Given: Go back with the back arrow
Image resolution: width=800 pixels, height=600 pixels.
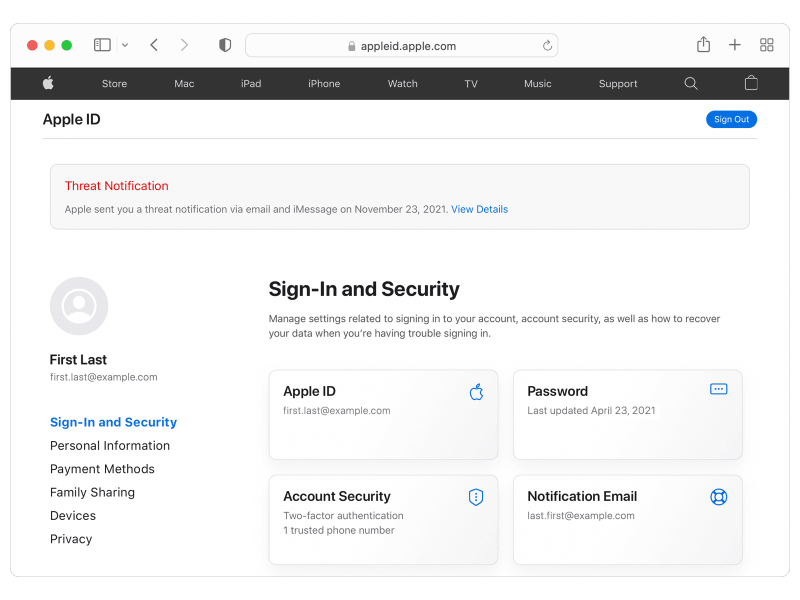Looking at the screenshot, I should point(154,45).
